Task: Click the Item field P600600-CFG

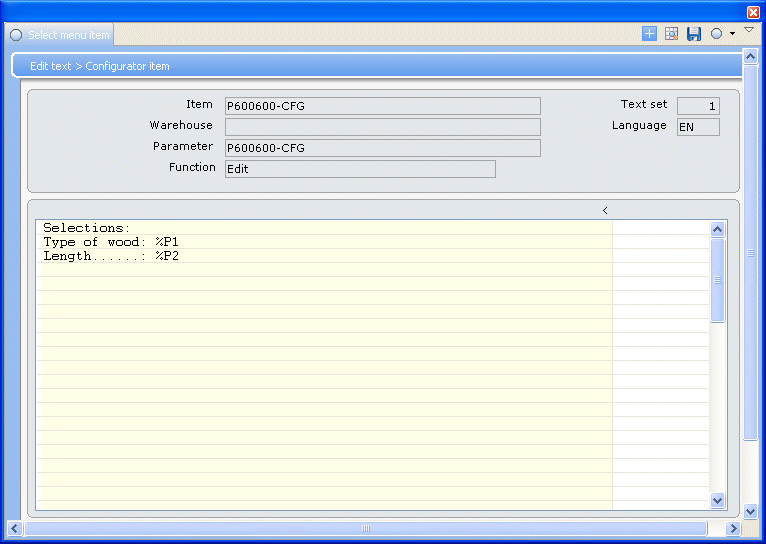Action: (x=382, y=106)
